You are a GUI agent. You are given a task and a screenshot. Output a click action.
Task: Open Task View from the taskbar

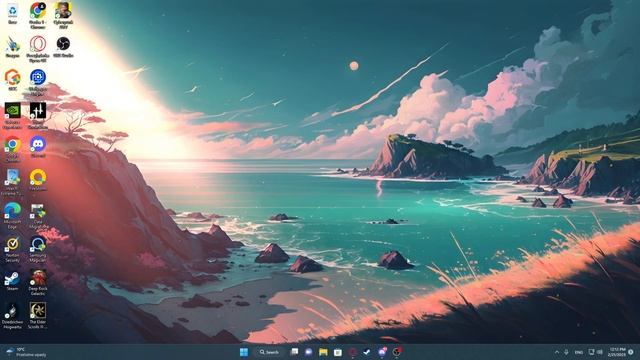[294, 352]
